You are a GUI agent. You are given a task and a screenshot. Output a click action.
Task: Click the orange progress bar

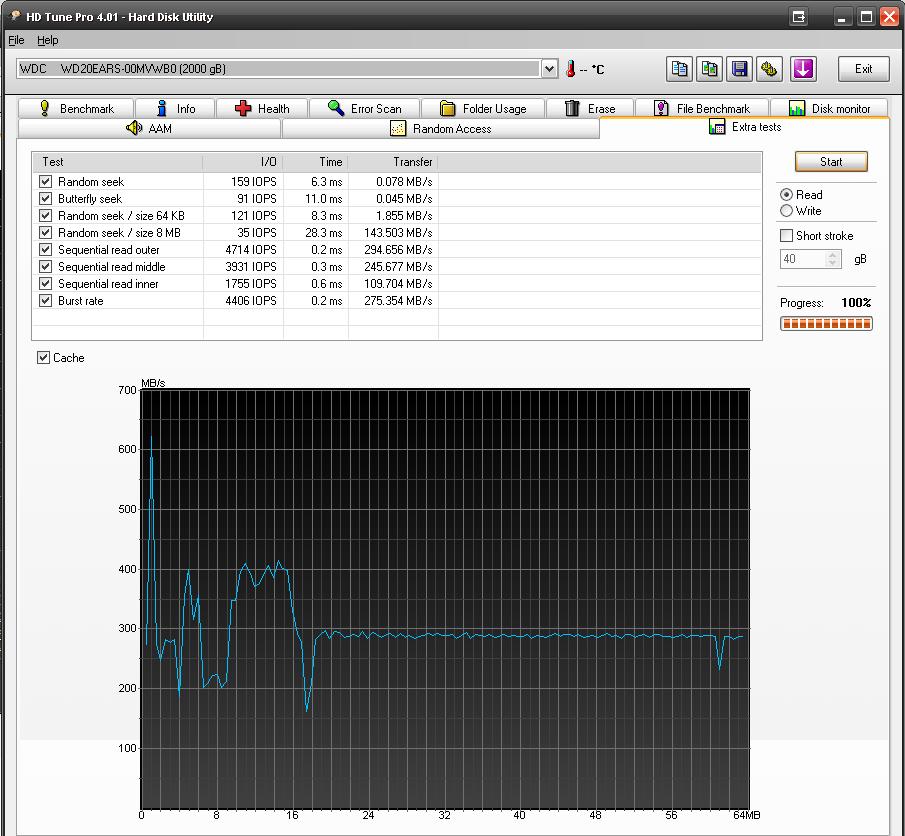click(x=826, y=324)
